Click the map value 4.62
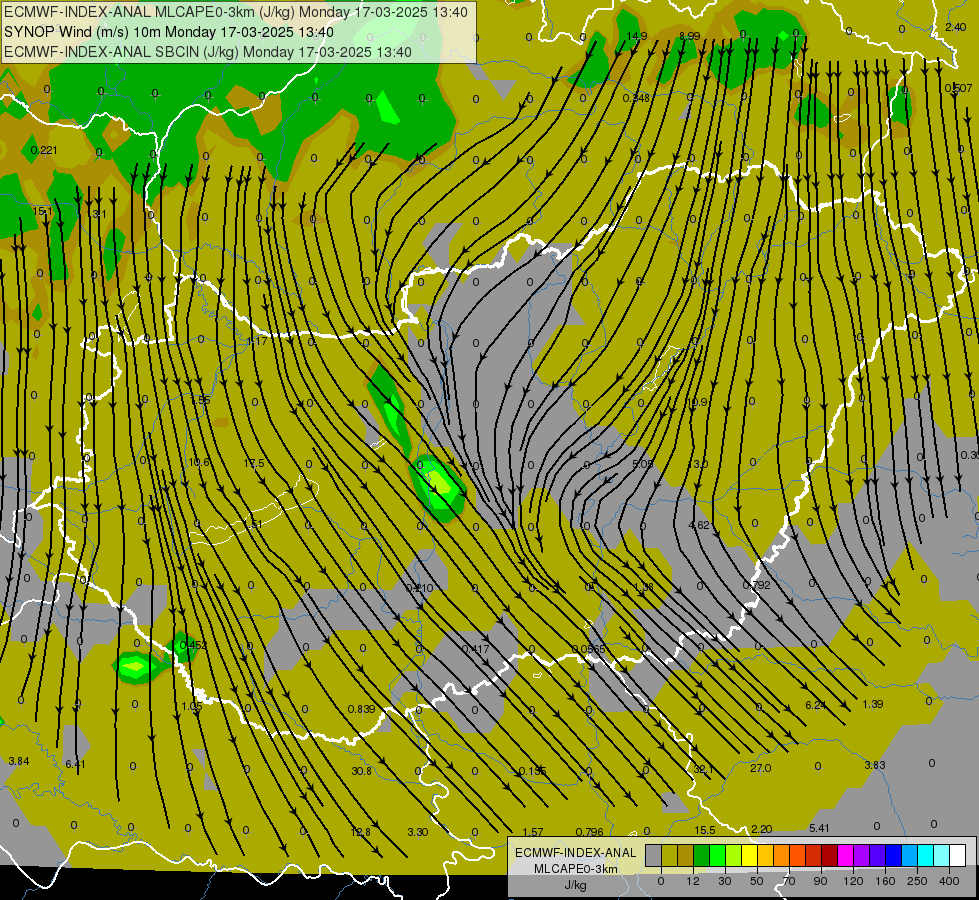The height and width of the screenshot is (900, 979). (699, 525)
